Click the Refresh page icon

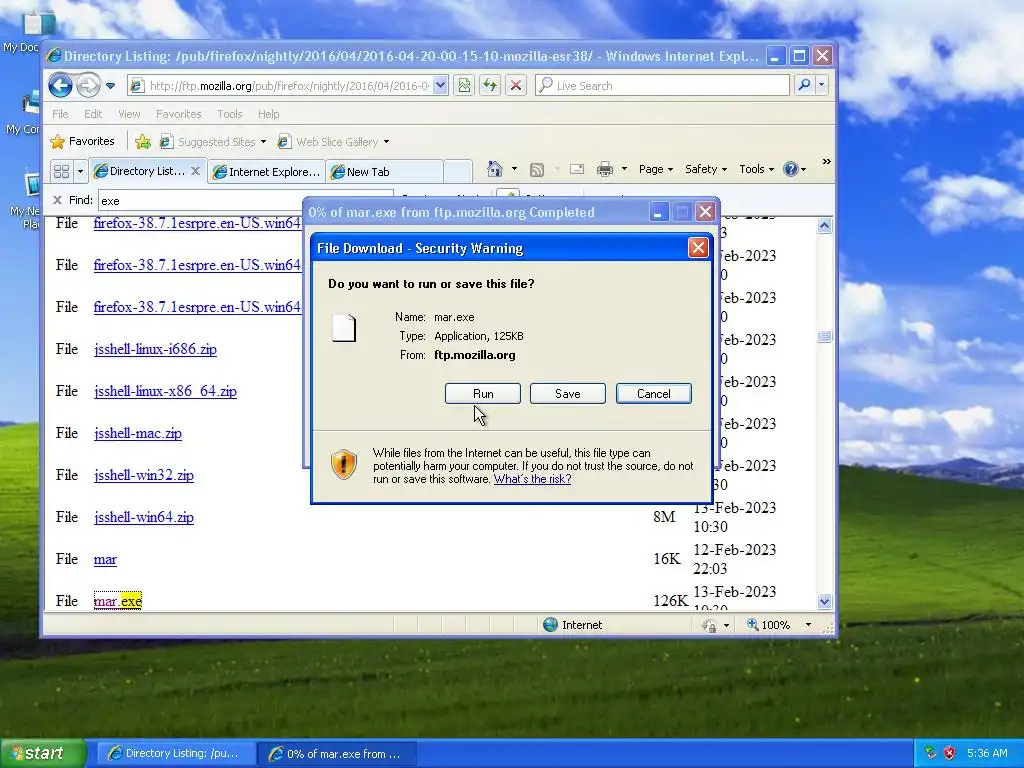point(490,86)
